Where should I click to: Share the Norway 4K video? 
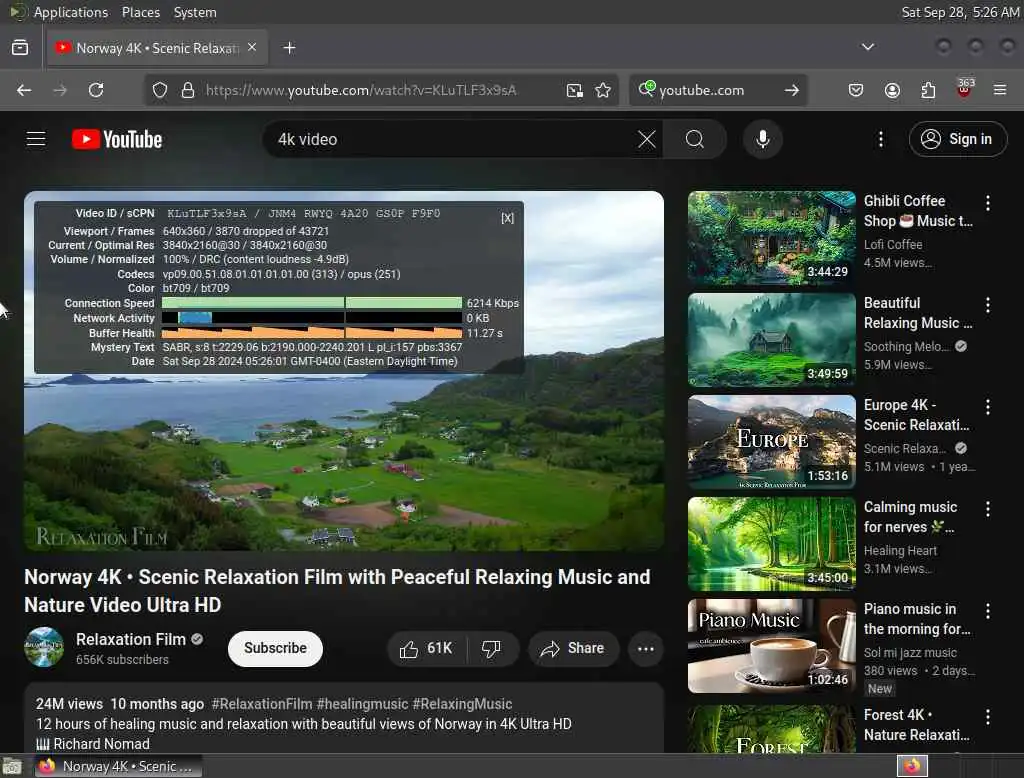click(573, 649)
